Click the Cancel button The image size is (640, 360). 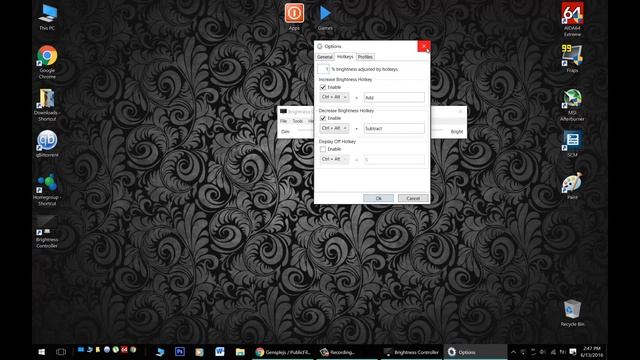(413, 198)
